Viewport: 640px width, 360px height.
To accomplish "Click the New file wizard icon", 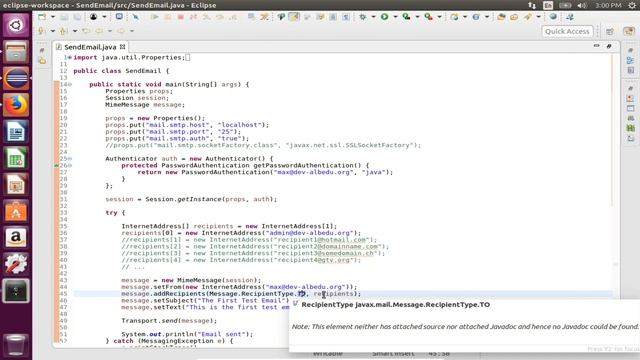I will click(42, 17).
